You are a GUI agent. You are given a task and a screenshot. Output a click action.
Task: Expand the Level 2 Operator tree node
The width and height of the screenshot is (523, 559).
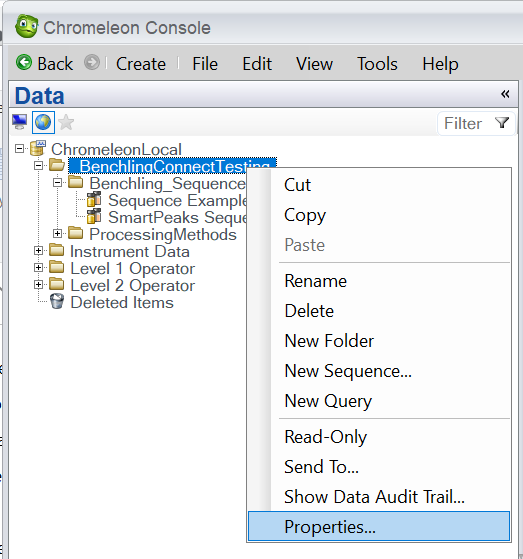point(38,284)
